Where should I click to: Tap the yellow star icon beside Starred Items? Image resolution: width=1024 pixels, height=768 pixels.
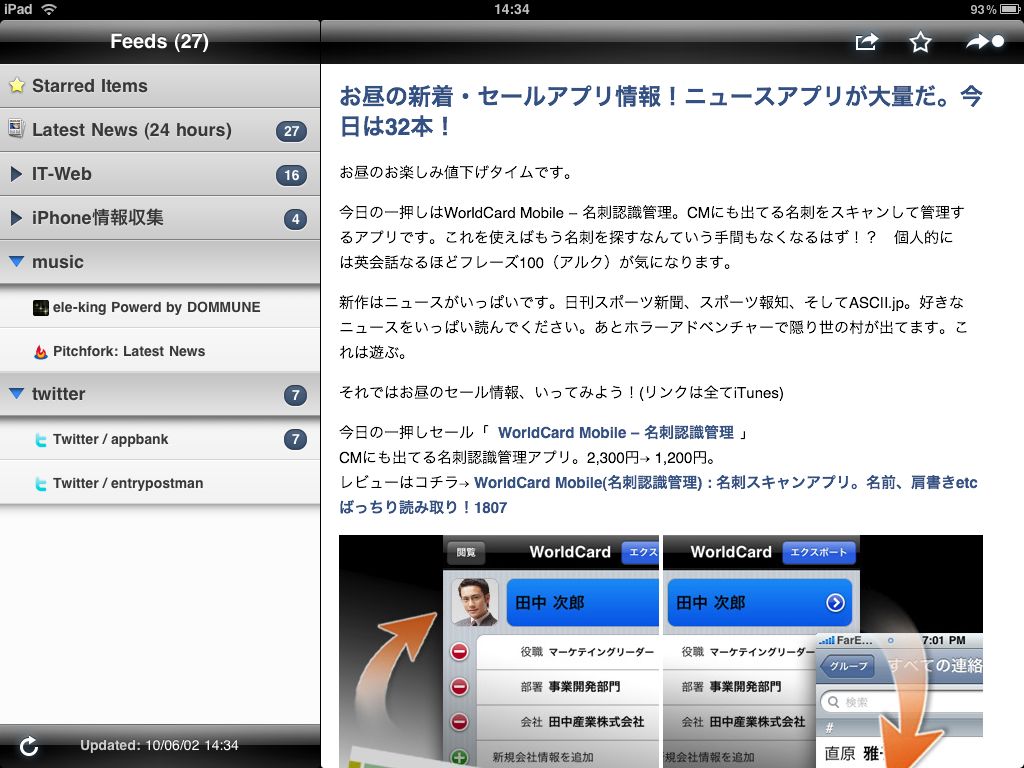[x=17, y=86]
